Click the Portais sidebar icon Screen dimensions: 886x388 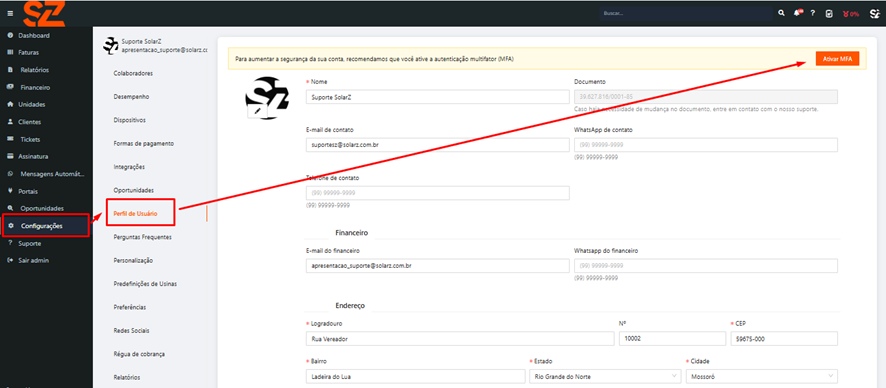click(10, 191)
